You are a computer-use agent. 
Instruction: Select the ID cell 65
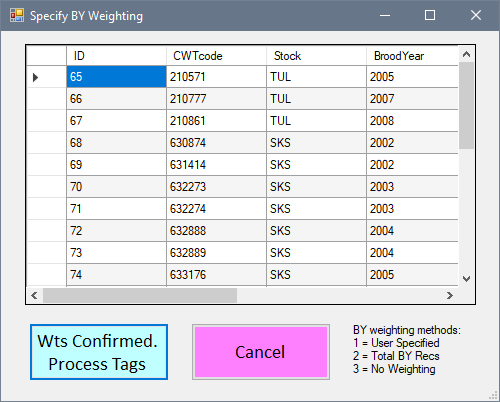pyautogui.click(x=116, y=77)
